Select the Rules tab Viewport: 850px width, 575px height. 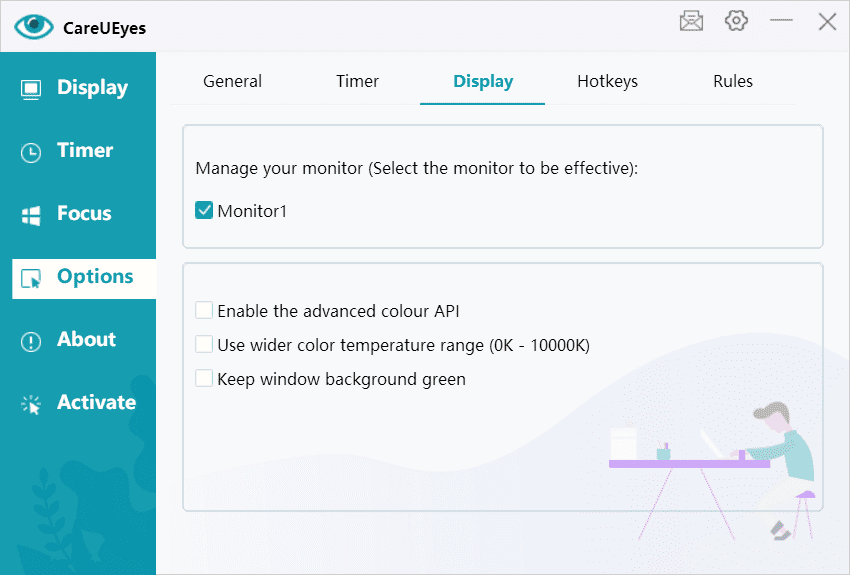pos(733,82)
